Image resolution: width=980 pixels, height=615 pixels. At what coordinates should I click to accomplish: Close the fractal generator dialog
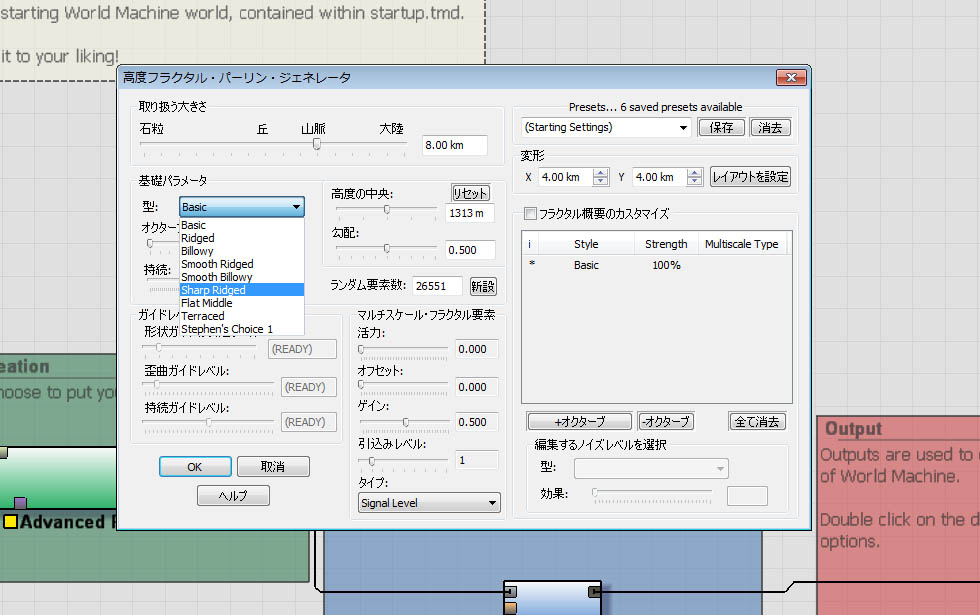[x=791, y=78]
